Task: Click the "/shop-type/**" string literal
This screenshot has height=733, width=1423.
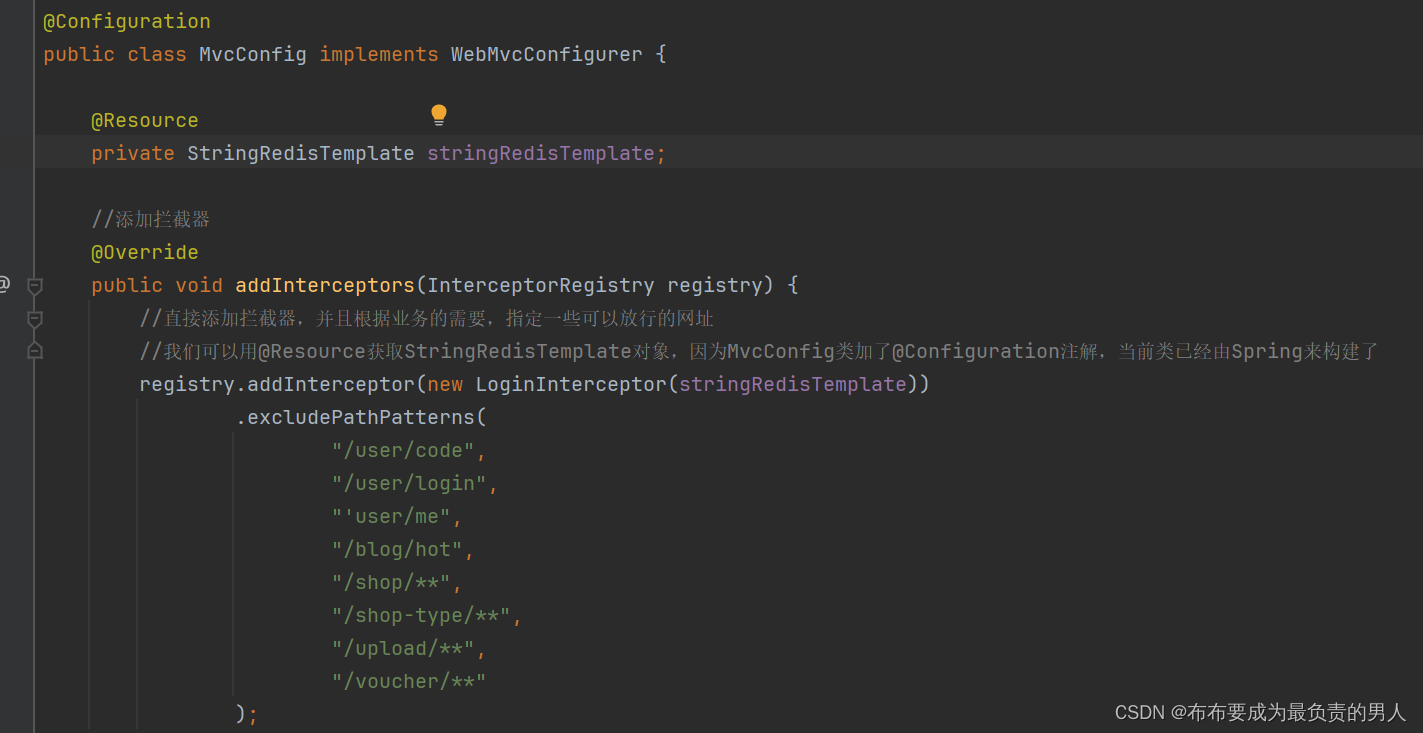Action: (x=421, y=615)
